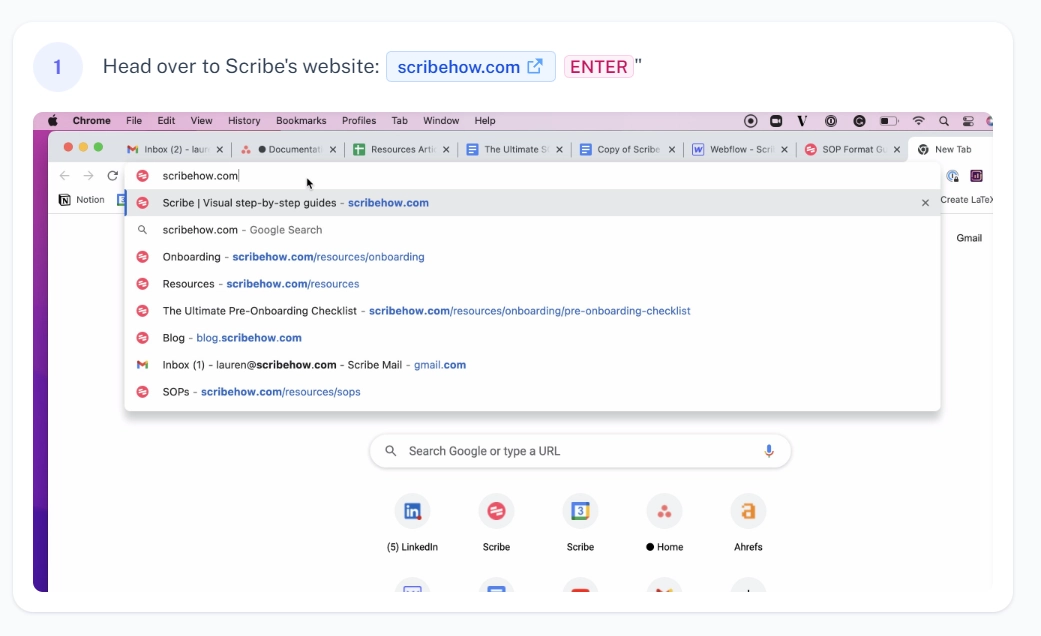The width and height of the screenshot is (1041, 636).
Task: Open the Home shortcut tile
Action: click(664, 524)
